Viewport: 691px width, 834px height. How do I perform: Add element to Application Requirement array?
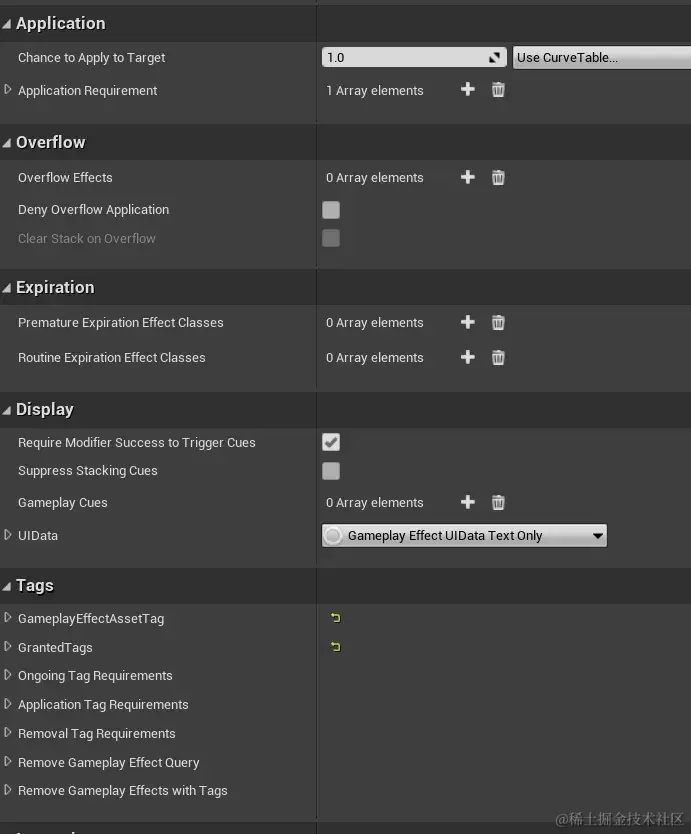[467, 90]
